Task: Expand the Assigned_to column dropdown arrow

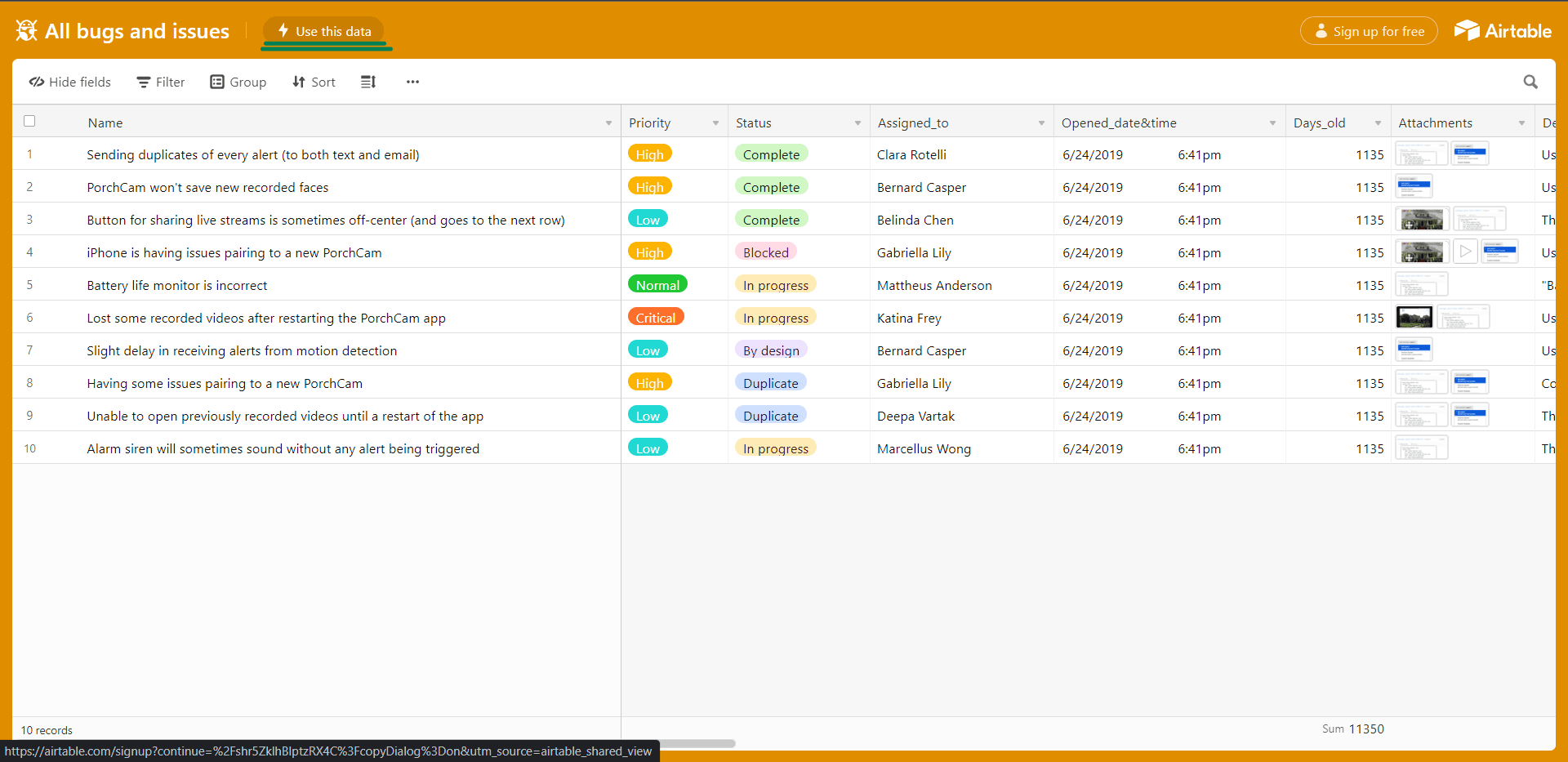Action: click(1041, 123)
